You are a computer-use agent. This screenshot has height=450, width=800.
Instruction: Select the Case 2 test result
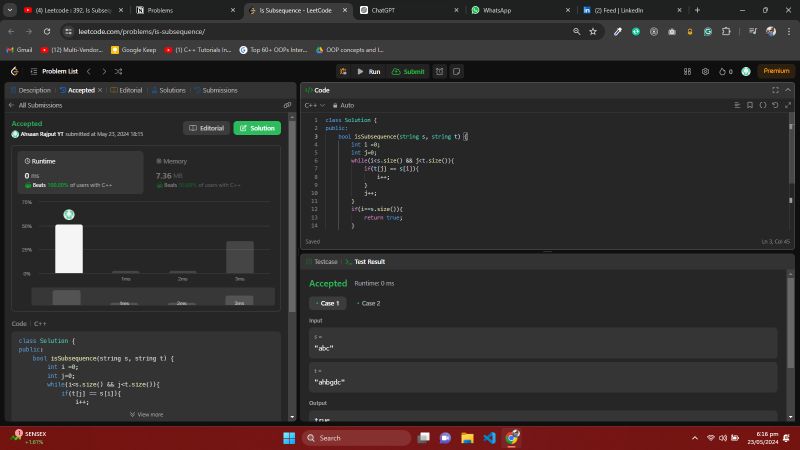367,303
